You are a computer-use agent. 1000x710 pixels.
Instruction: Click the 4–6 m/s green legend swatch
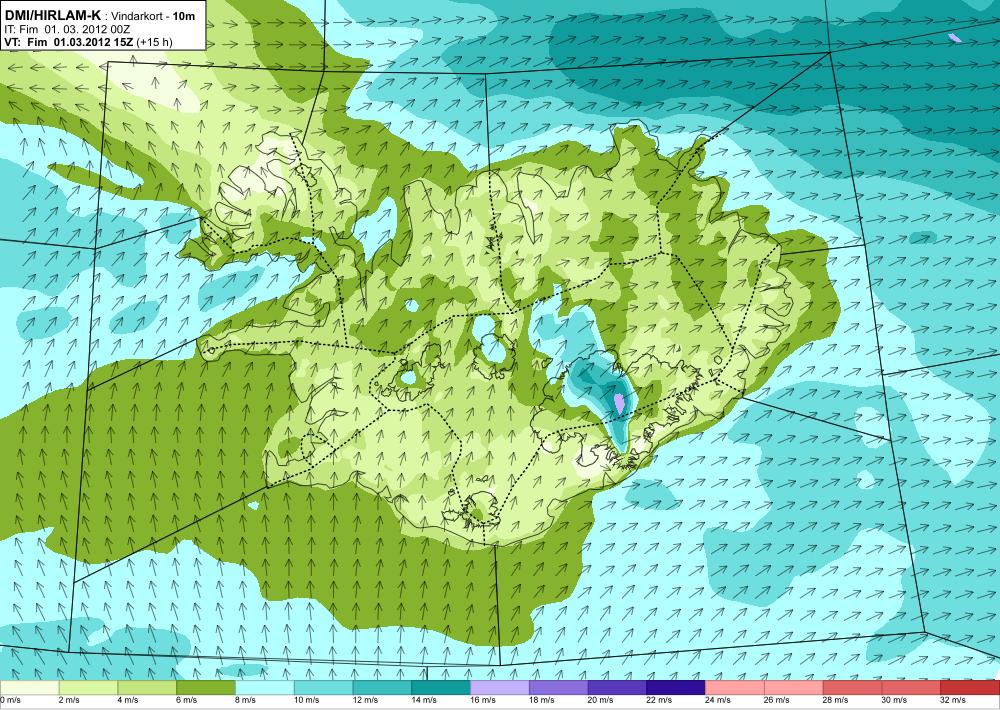[x=147, y=688]
